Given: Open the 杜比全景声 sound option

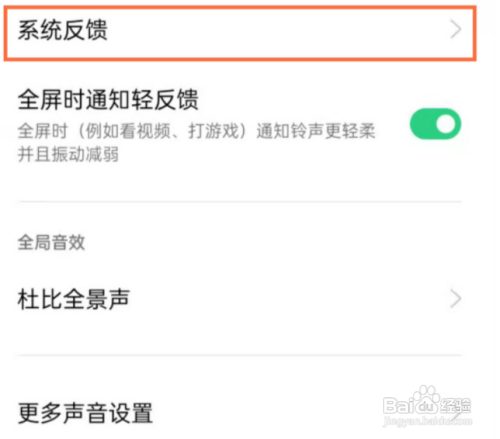Looking at the screenshot, I should 240,299.
